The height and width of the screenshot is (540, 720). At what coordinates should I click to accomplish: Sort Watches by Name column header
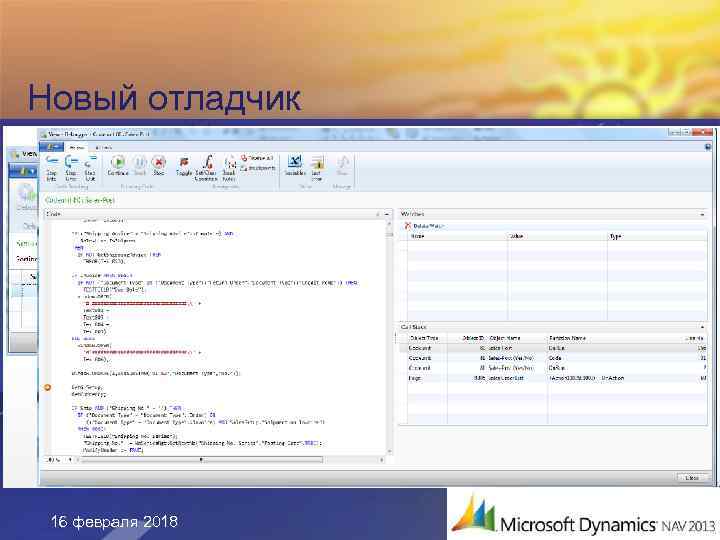pos(457,236)
